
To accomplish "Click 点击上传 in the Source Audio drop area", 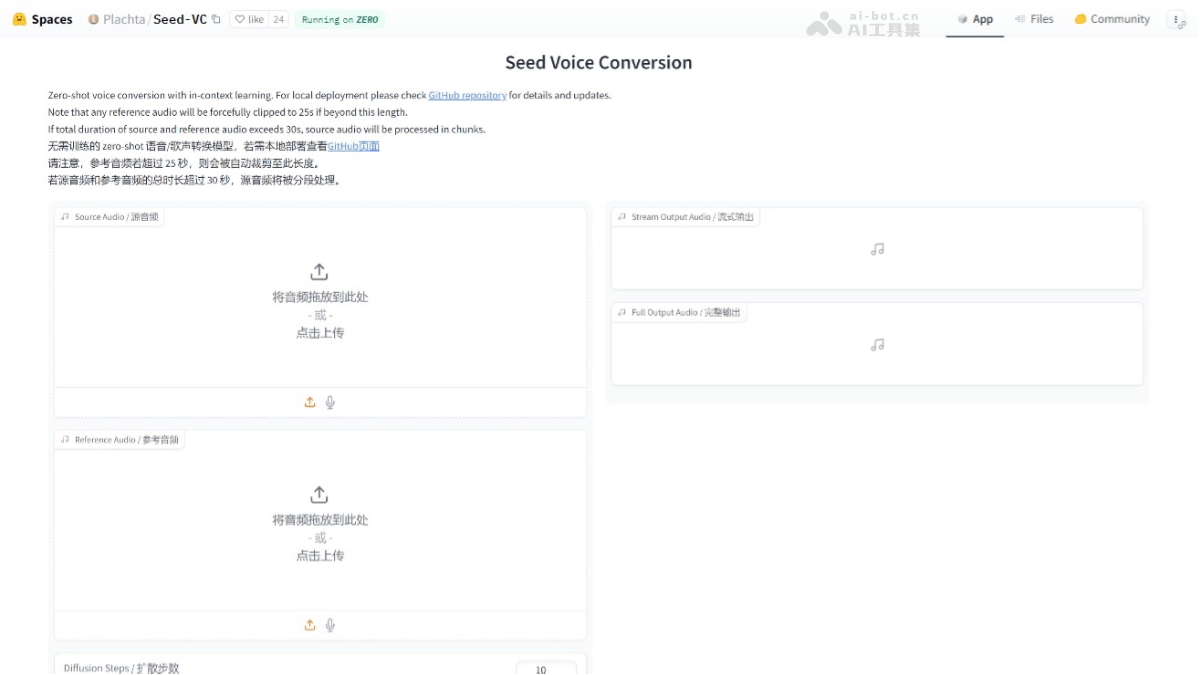I will pos(318,331).
